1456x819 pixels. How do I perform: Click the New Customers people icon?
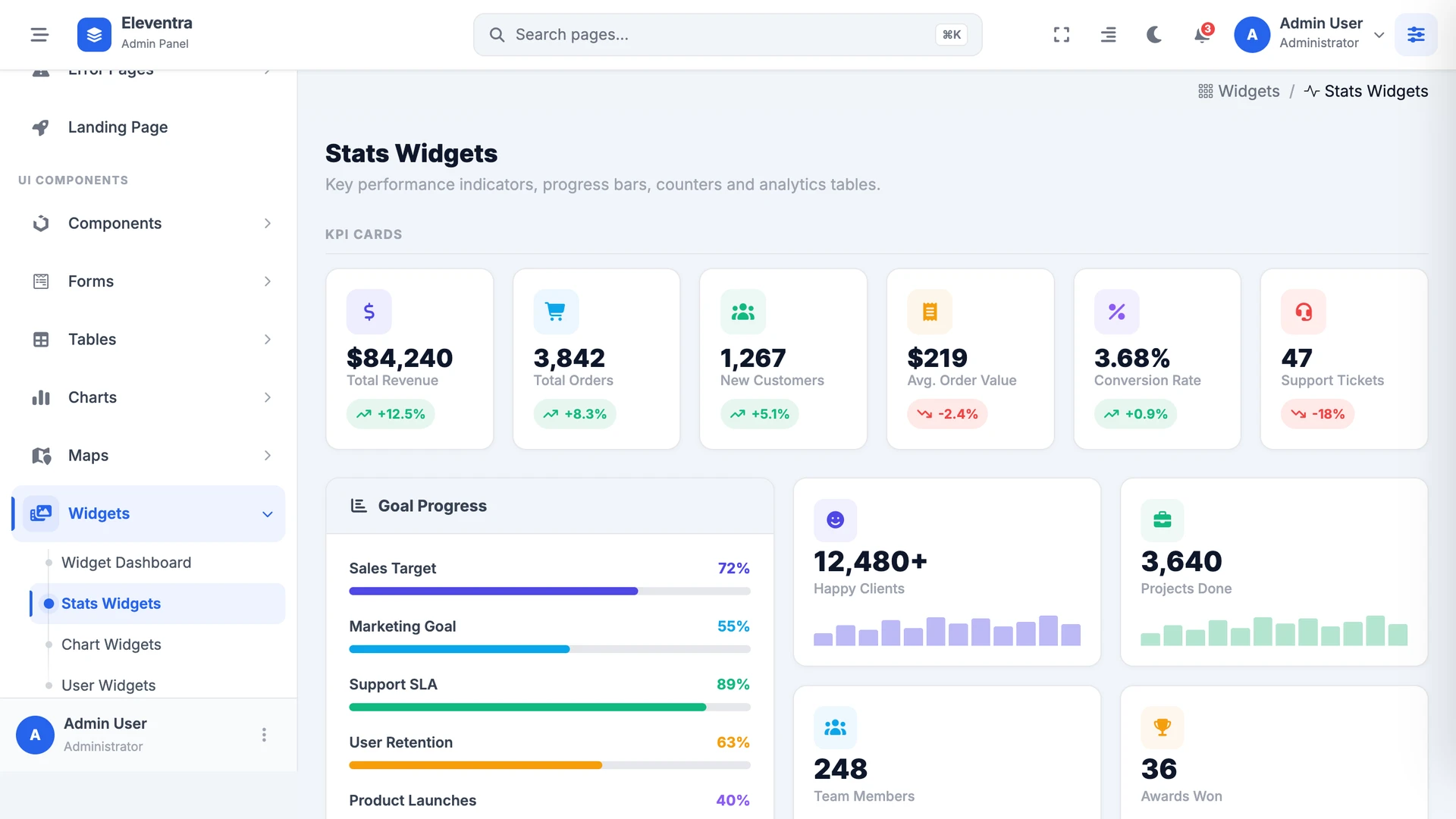tap(743, 312)
